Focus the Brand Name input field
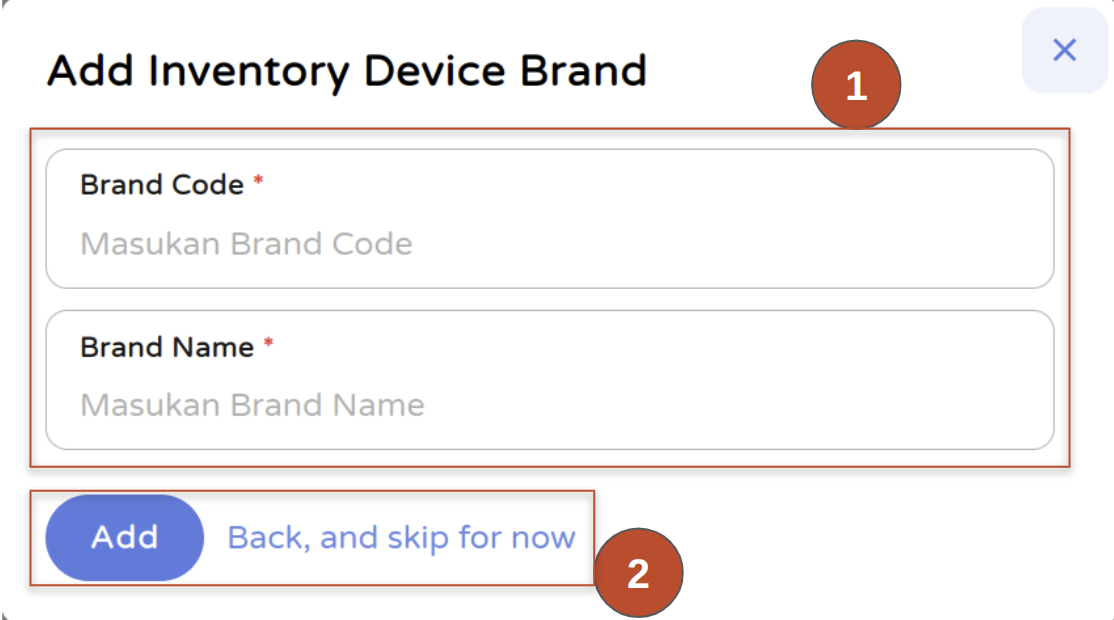The image size is (1114, 620). pos(550,405)
